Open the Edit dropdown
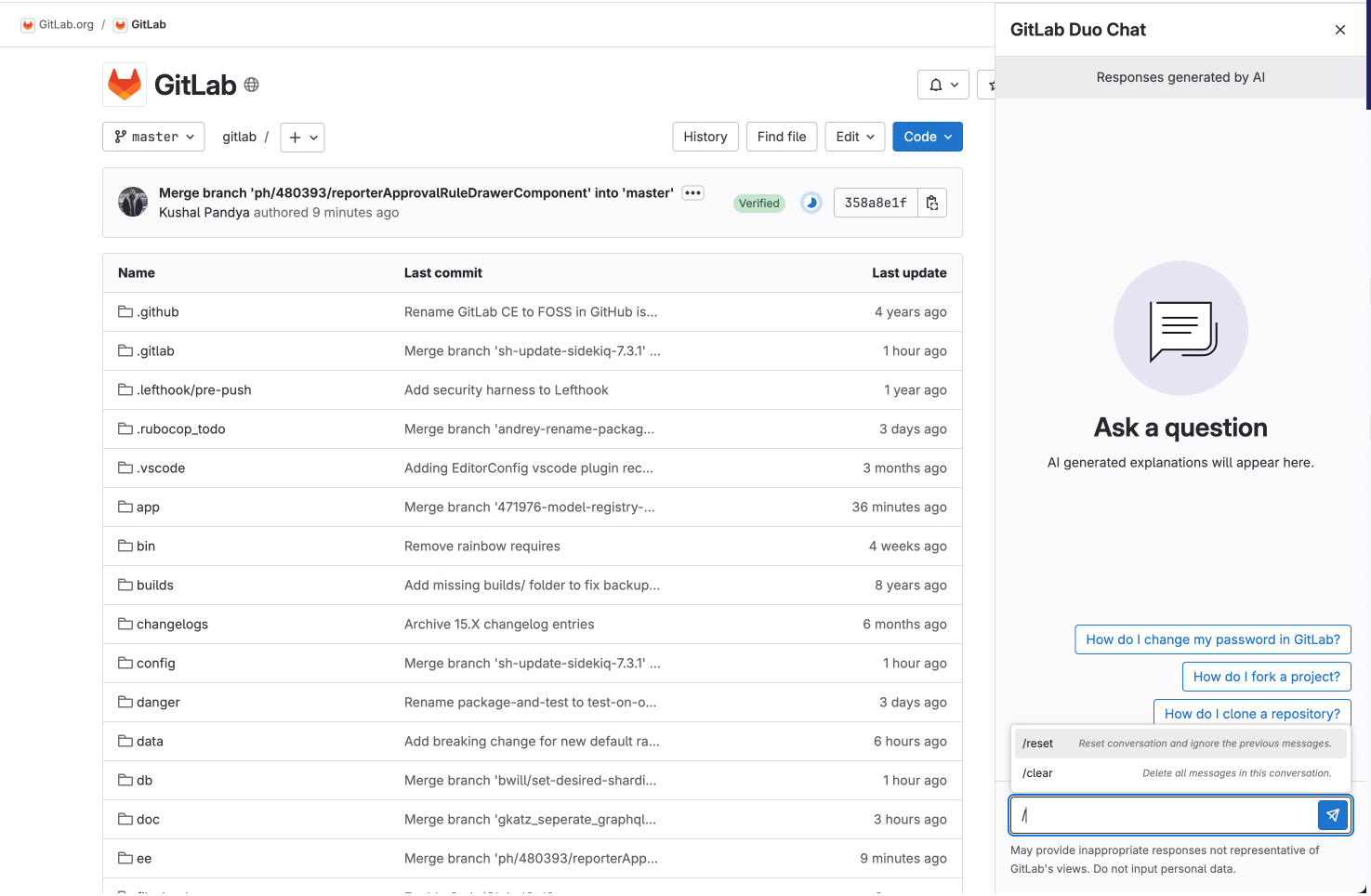This screenshot has height=896, width=1371. pos(854,136)
